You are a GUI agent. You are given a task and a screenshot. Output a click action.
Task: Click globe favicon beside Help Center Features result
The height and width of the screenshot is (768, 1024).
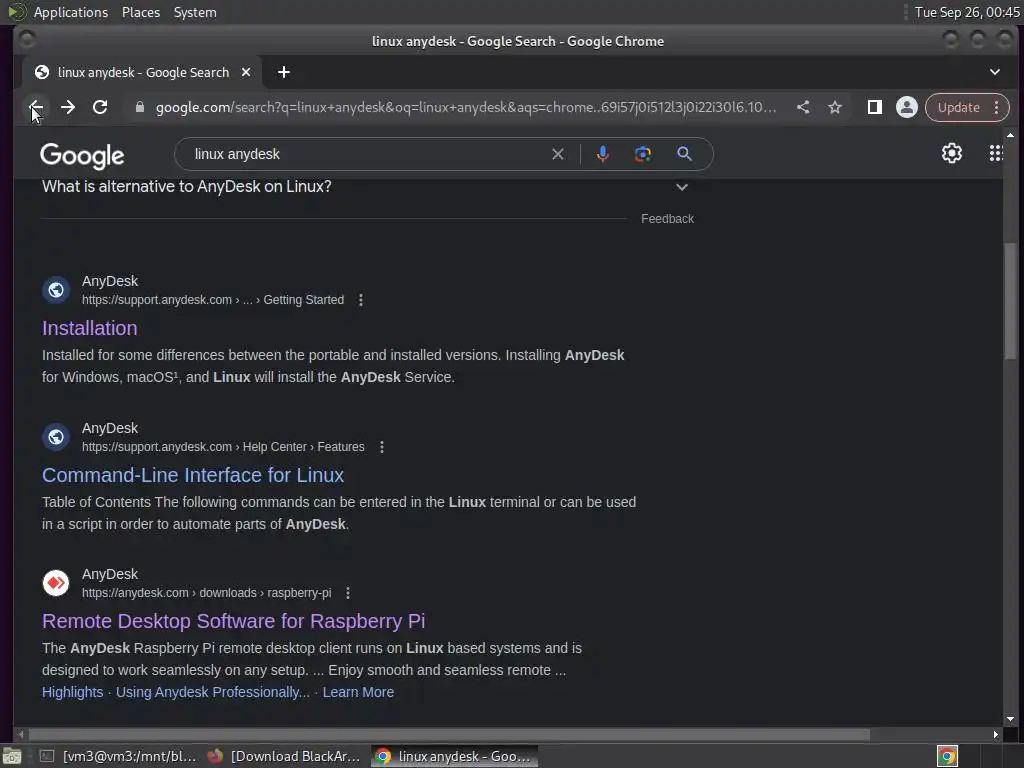coord(56,436)
